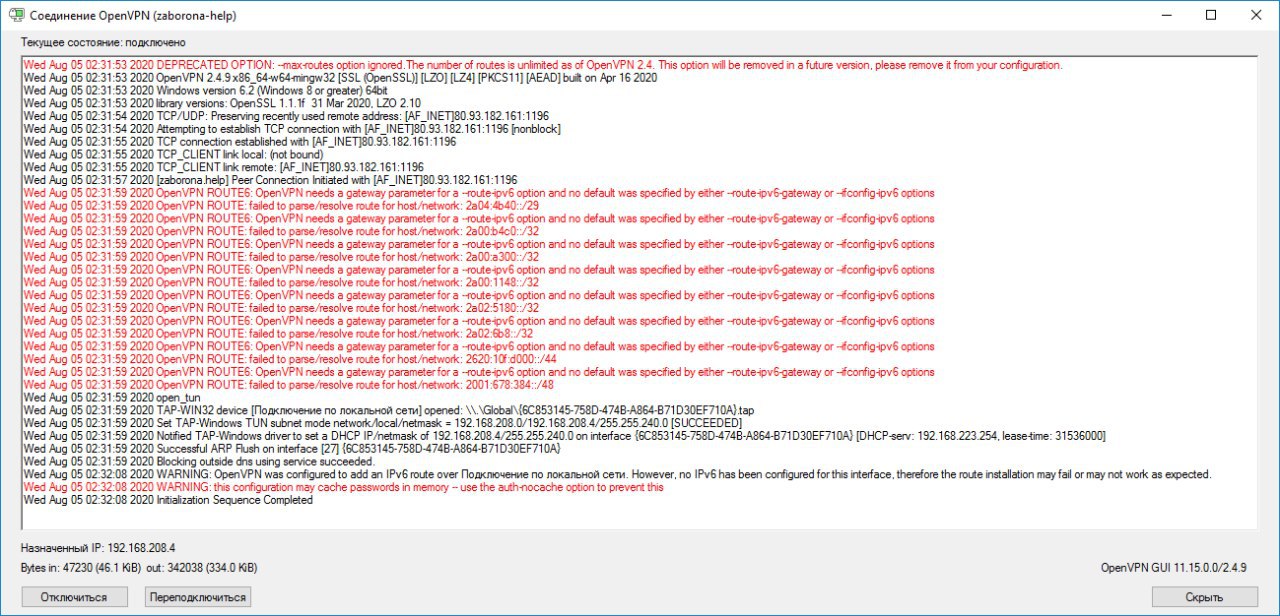Screen dimensions: 1280x616
Task: Click the Назначенный IP: 192.168.208.4 label
Action: click(98, 548)
